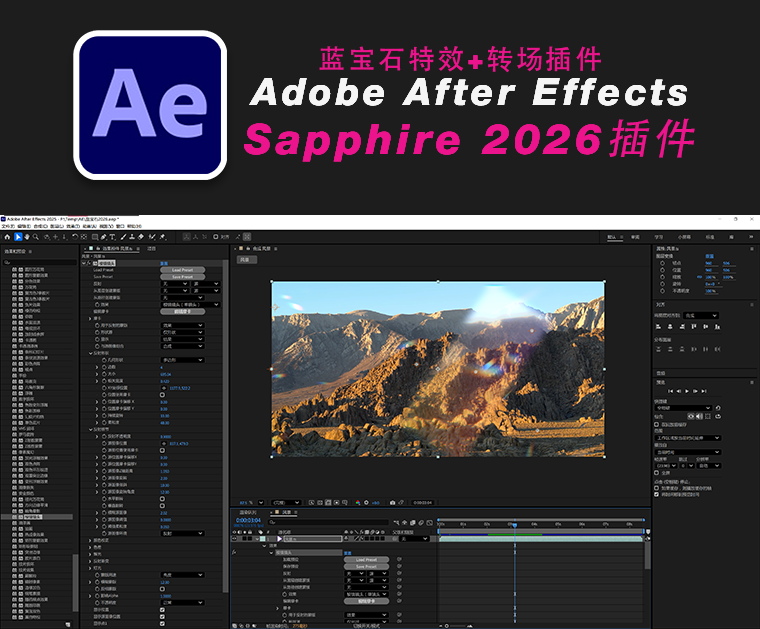Viewport: 760px width, 629px height.
Task: Click Align Left icon in Align panel
Action: (x=658, y=327)
